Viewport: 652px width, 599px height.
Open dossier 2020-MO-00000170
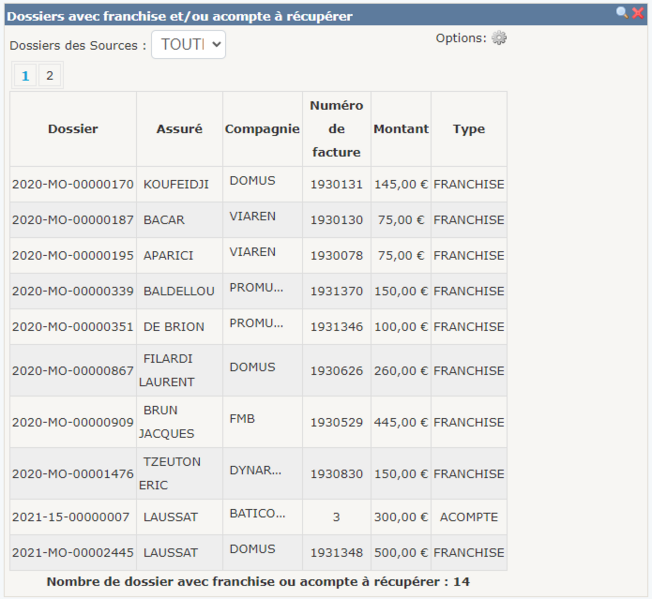[x=73, y=184]
